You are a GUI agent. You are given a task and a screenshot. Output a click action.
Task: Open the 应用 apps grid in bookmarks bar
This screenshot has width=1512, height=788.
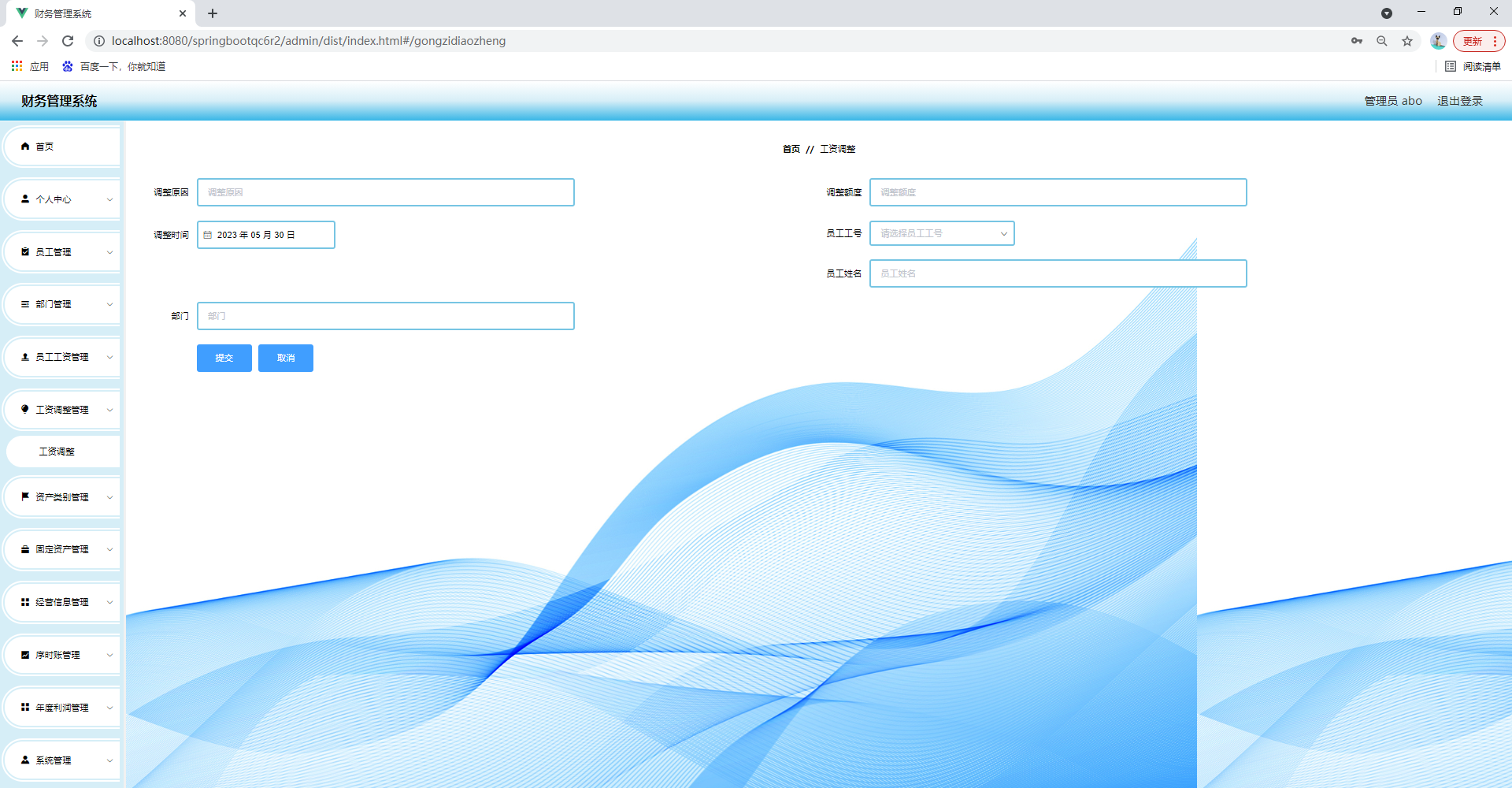click(30, 66)
